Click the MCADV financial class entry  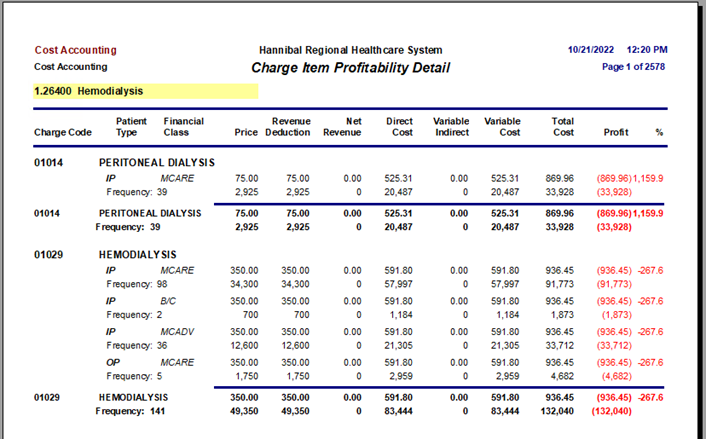tap(177, 332)
